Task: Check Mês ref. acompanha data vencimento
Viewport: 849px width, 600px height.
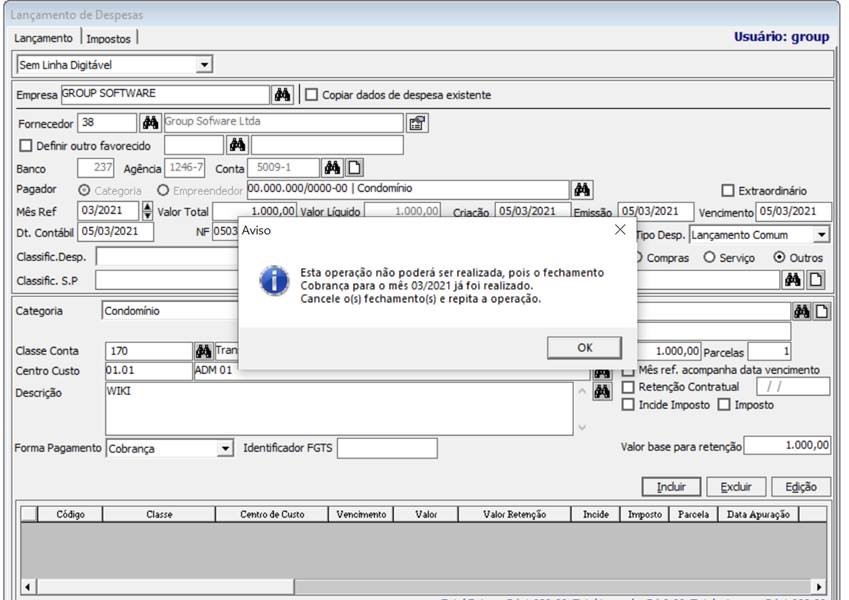Action: coord(628,370)
